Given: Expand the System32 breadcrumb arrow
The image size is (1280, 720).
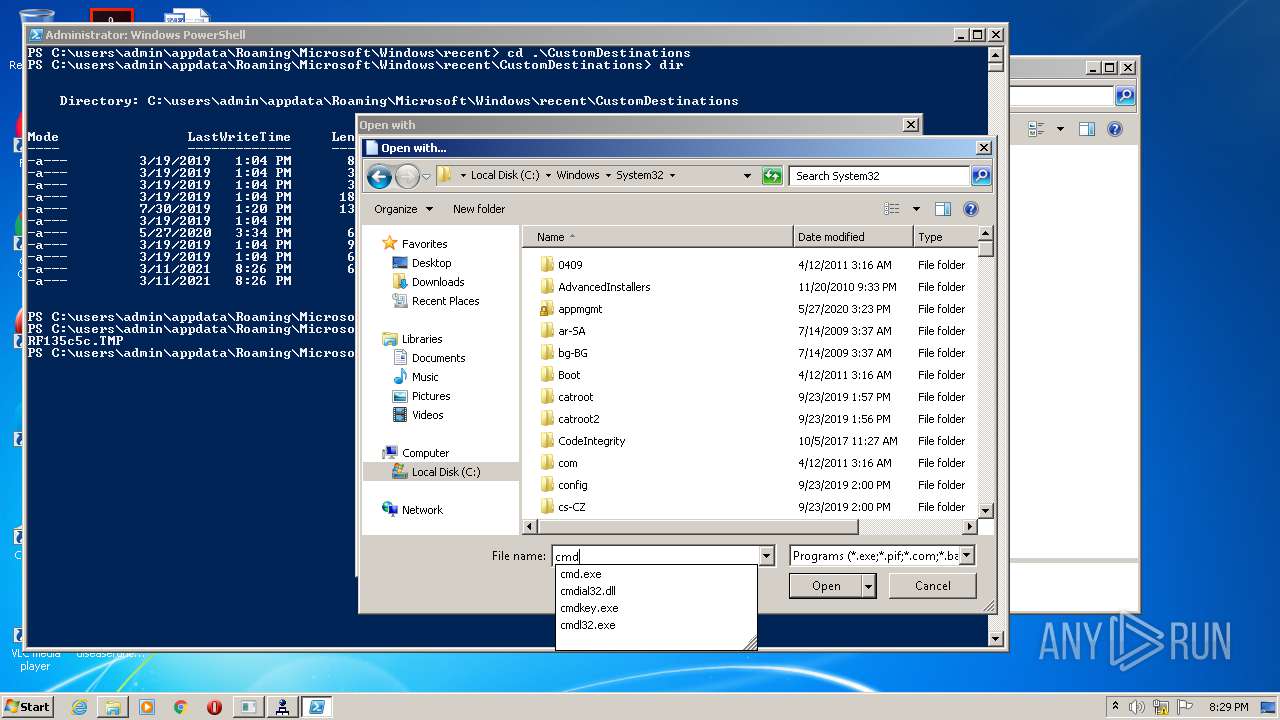Looking at the screenshot, I should coord(672,175).
